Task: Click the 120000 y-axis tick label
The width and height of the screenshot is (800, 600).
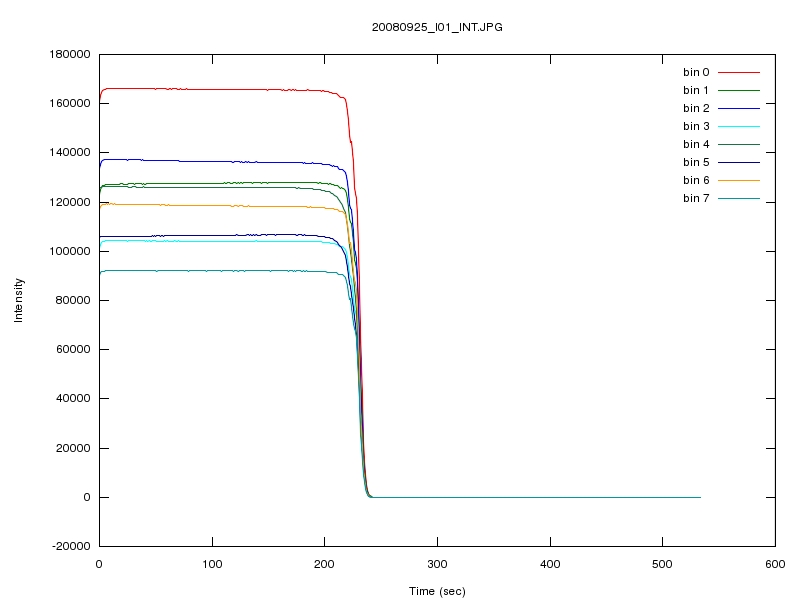Action: pos(70,202)
